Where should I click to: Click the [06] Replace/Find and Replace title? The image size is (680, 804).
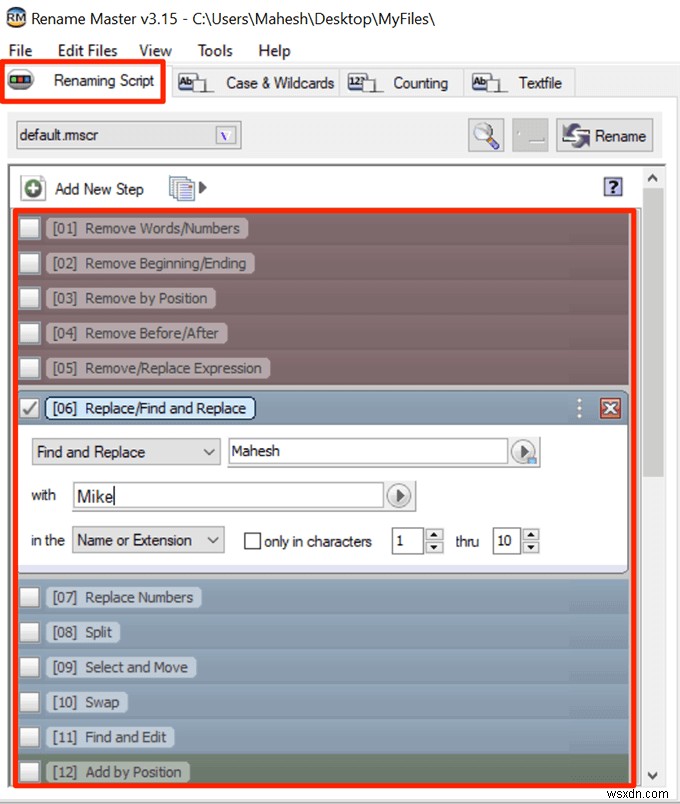(x=150, y=408)
